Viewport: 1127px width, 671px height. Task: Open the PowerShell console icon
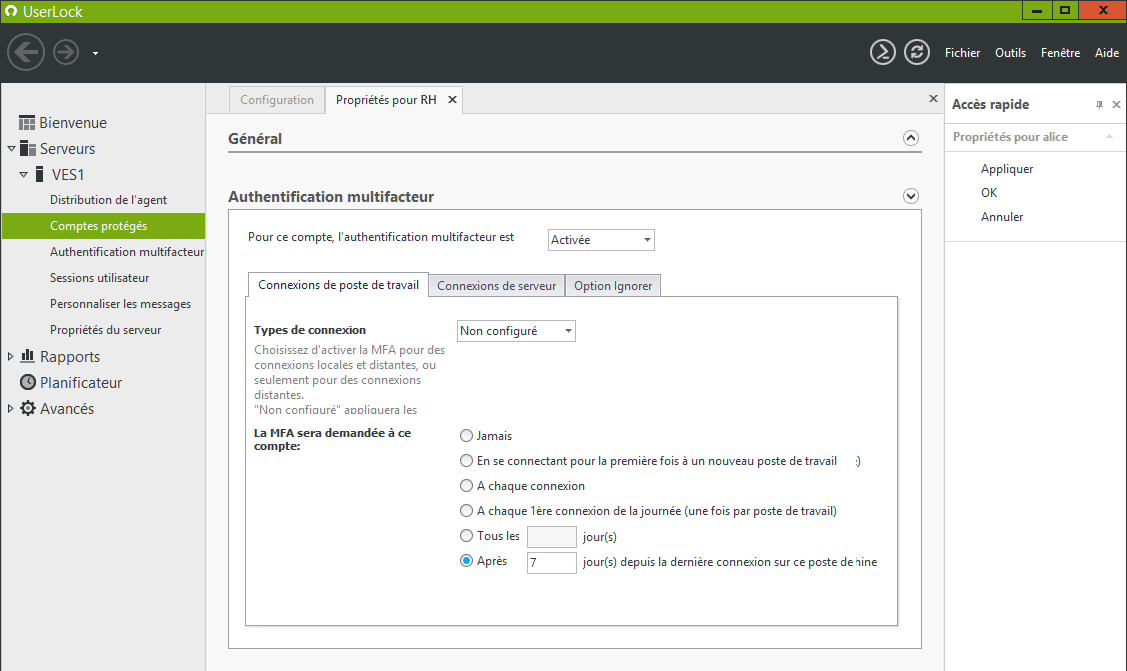[883, 52]
